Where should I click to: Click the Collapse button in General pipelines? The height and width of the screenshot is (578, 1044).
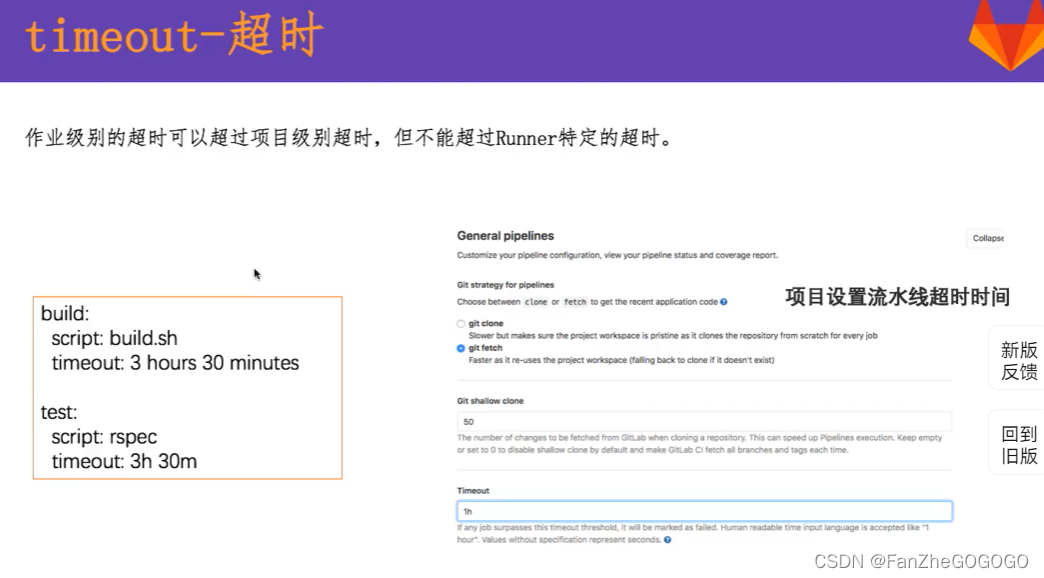[x=986, y=238]
